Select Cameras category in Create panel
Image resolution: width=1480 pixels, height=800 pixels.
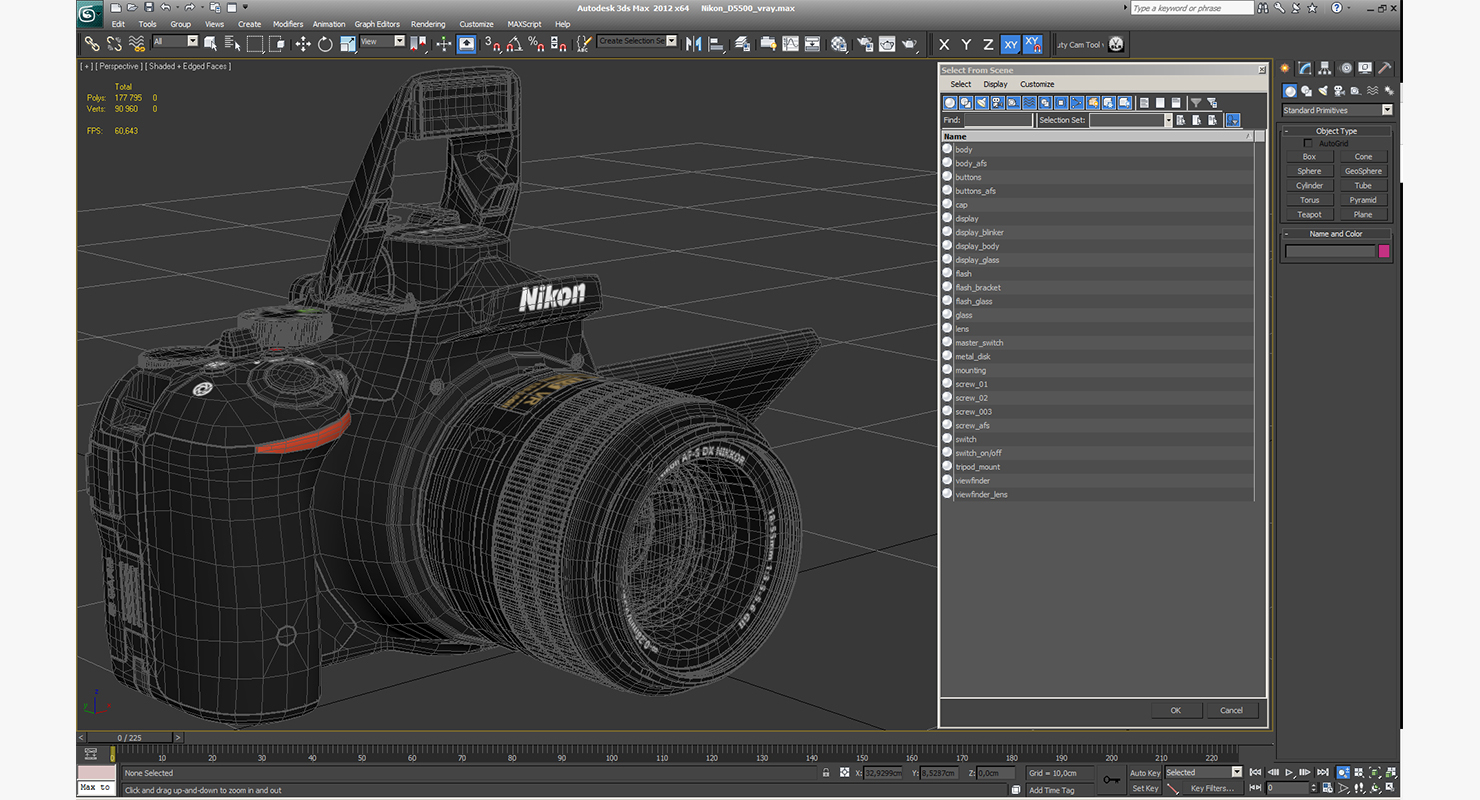pyautogui.click(x=1340, y=90)
